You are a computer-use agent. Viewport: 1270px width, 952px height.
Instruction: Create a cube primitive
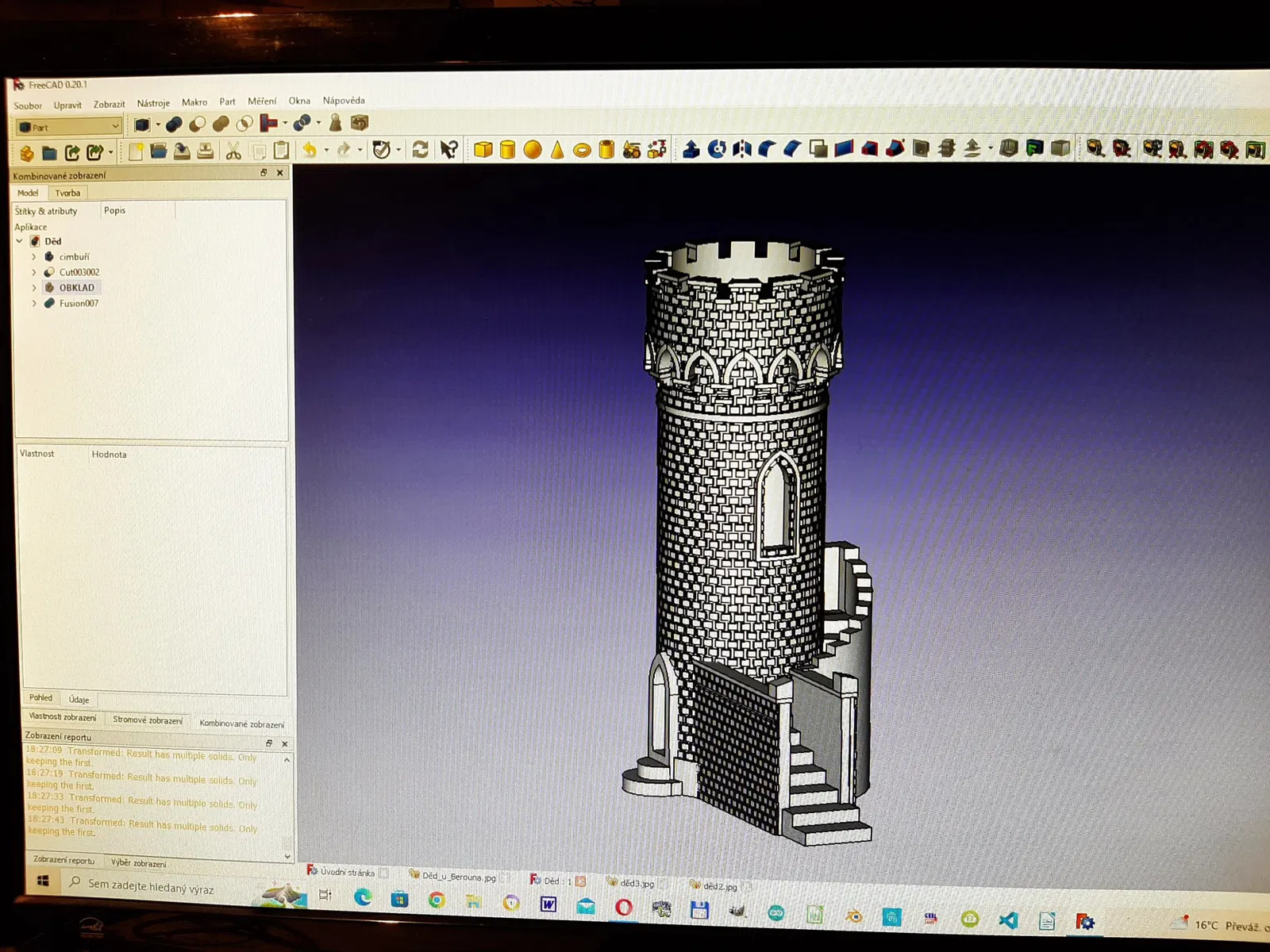point(483,149)
